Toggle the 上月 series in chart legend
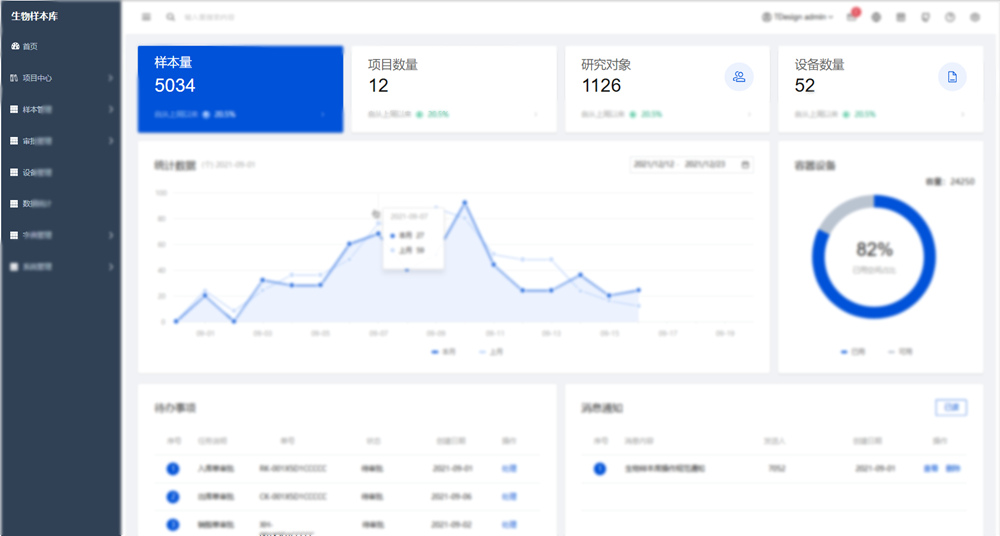 (490, 352)
